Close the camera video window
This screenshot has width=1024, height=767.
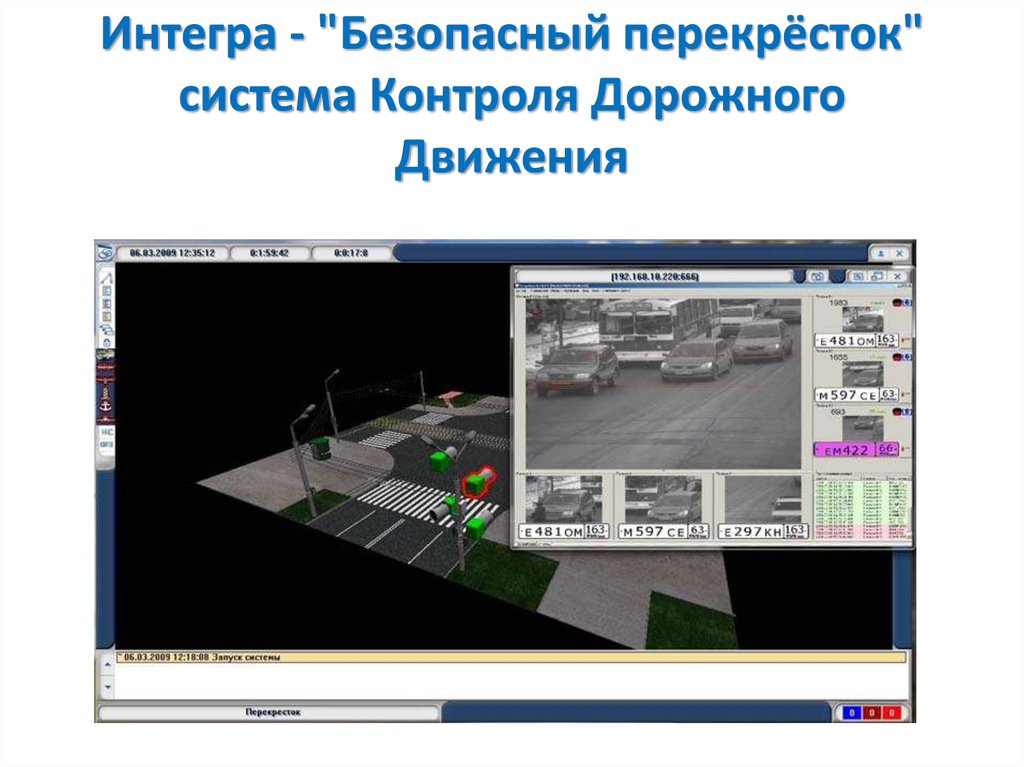(897, 276)
